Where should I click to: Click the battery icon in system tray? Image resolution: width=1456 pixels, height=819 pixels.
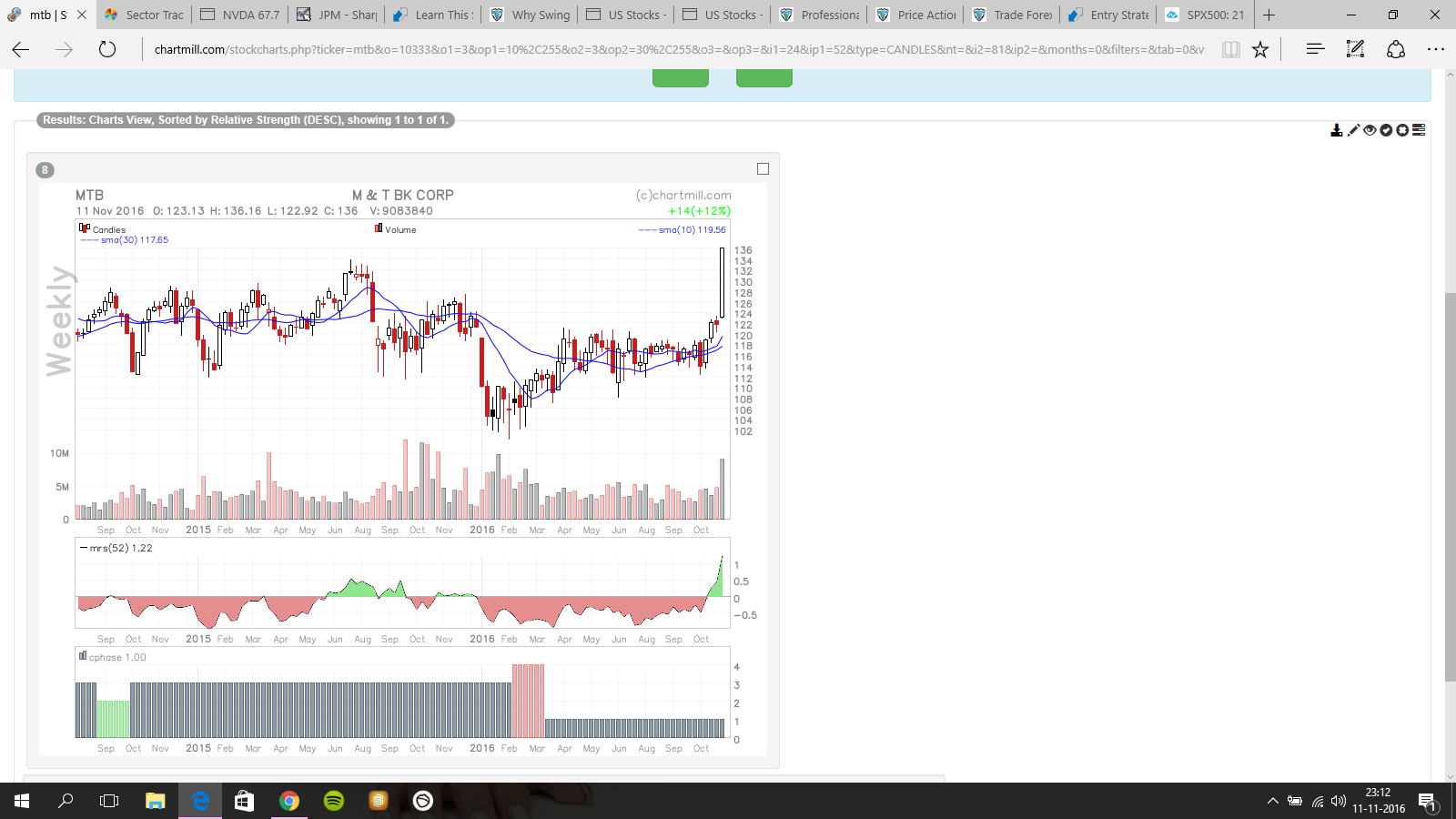(1295, 801)
